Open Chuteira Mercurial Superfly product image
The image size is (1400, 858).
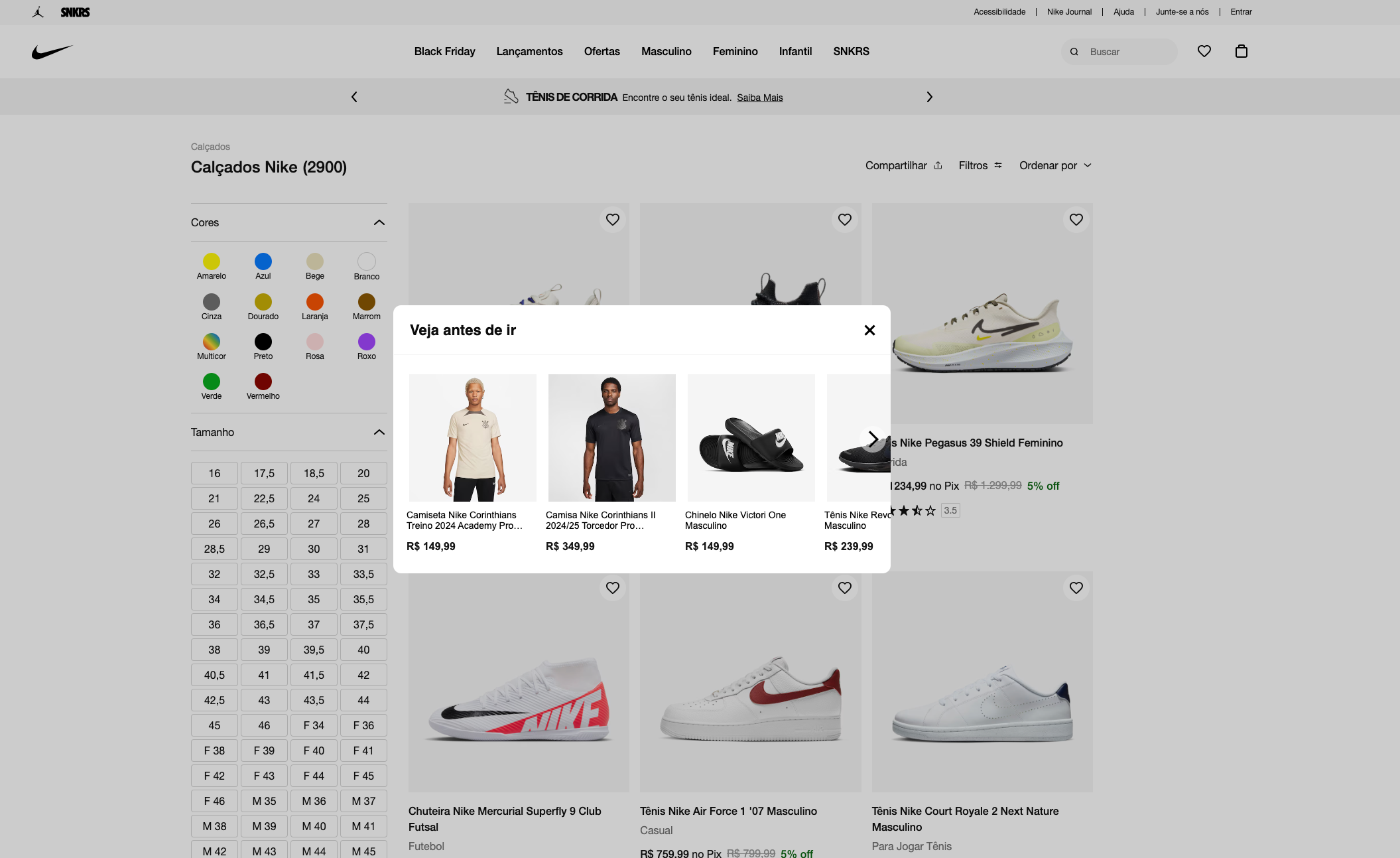(x=519, y=681)
